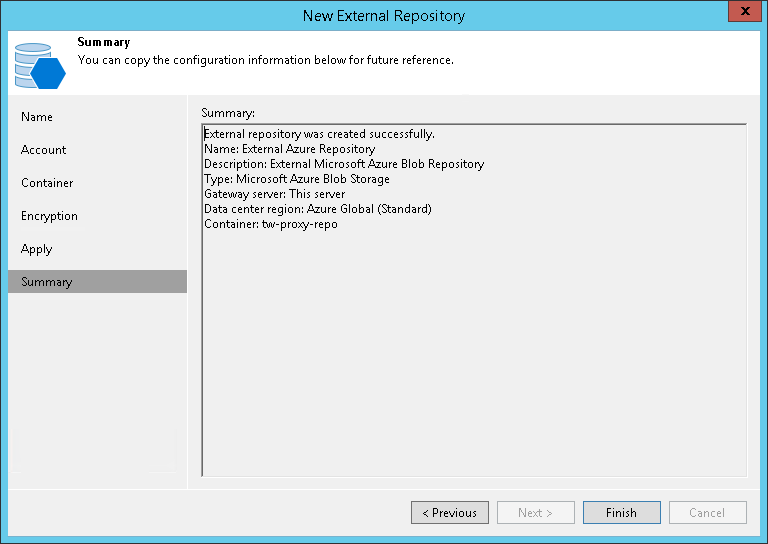Close the New External Repository dialog
768x544 pixels.
click(741, 14)
